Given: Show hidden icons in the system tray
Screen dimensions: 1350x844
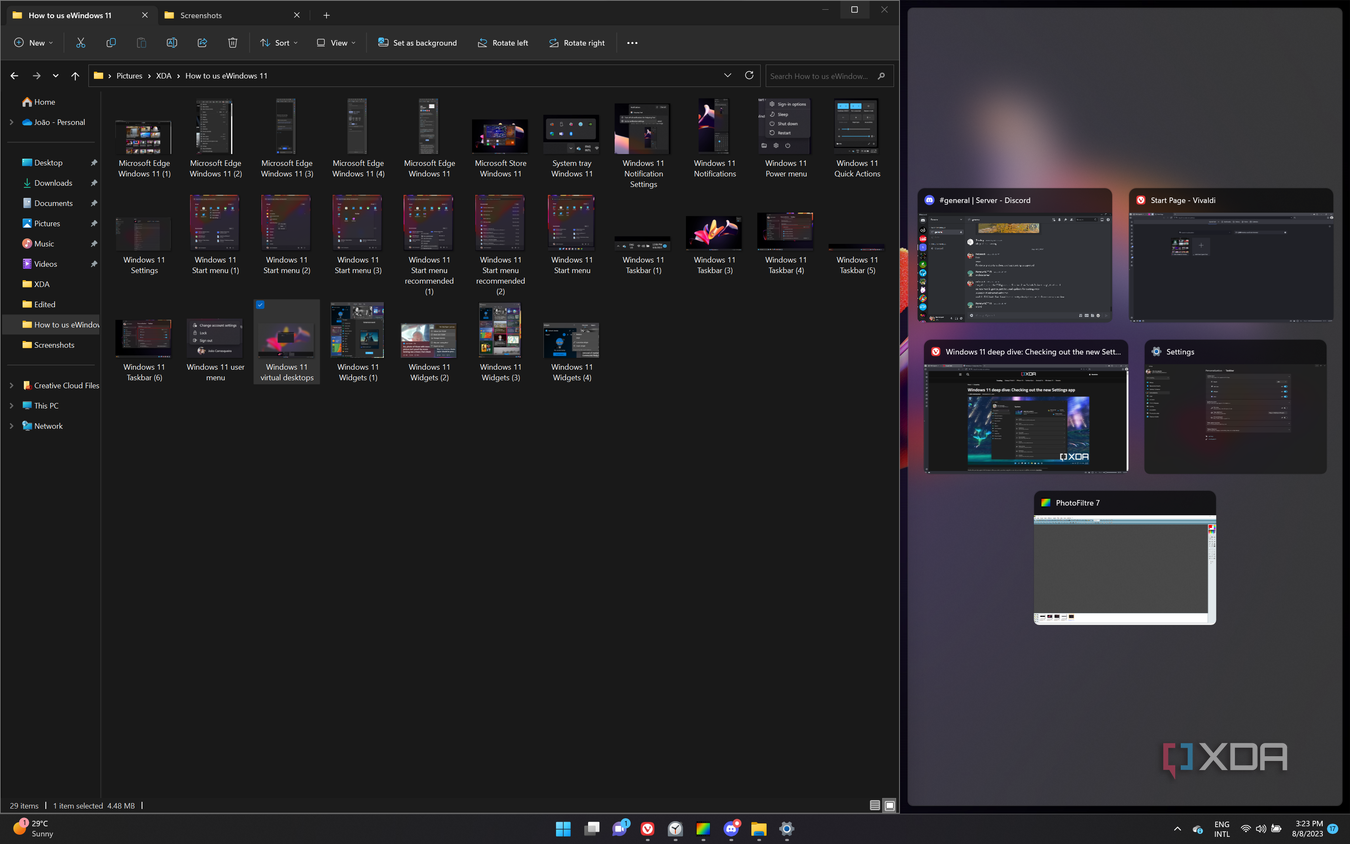Looking at the screenshot, I should click(x=1177, y=829).
